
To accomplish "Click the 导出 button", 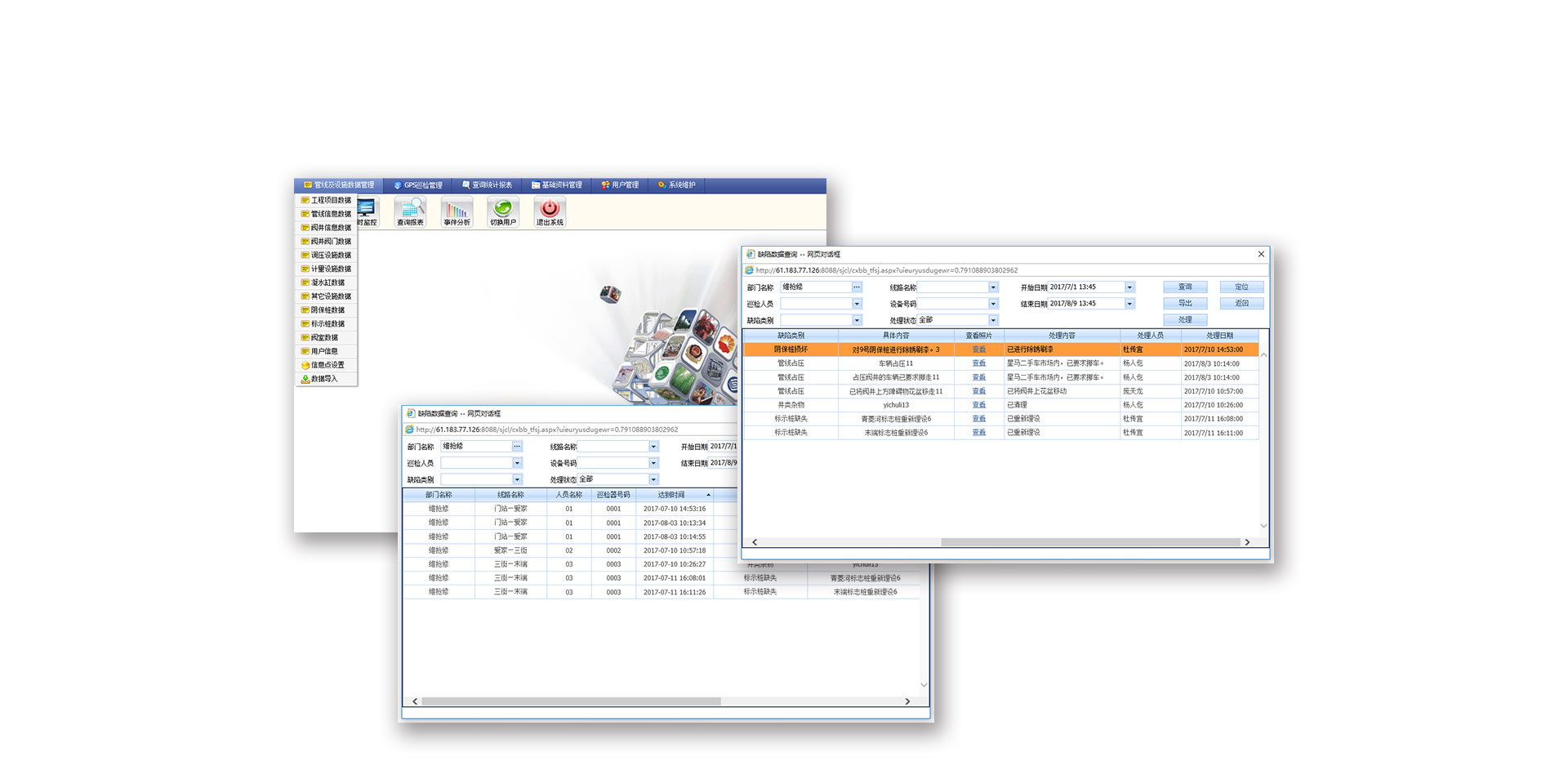I will pos(1185,304).
